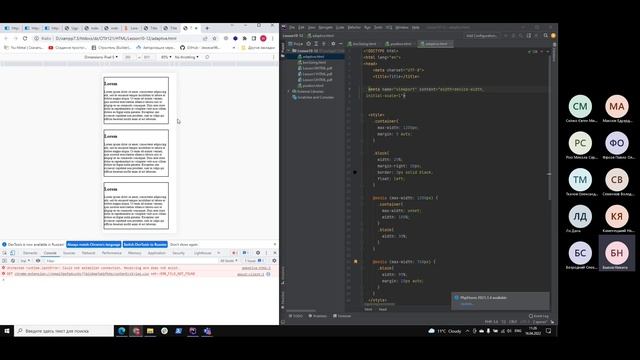Open project panel gear options
This screenshot has width=640, height=360.
click(x=333, y=44)
